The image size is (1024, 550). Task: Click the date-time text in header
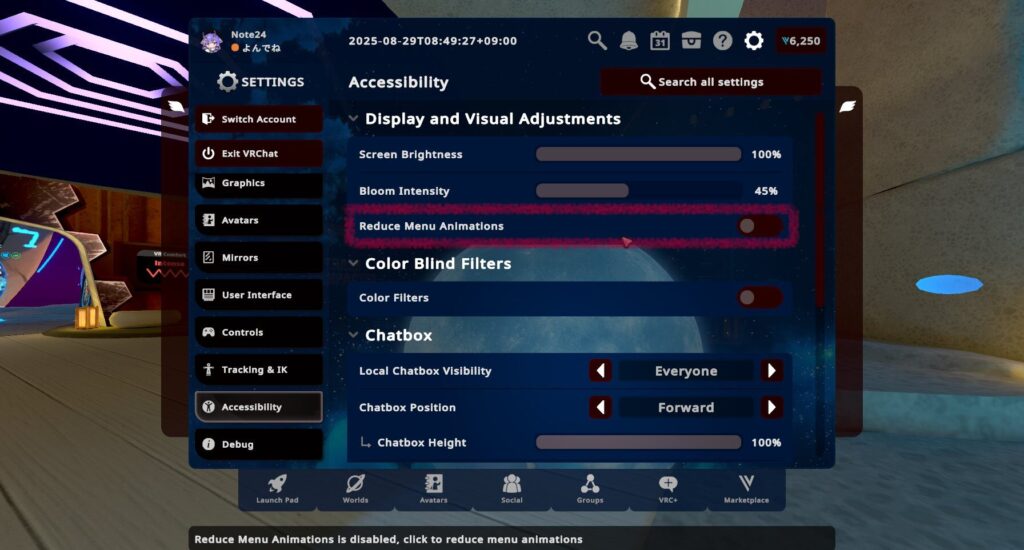432,40
